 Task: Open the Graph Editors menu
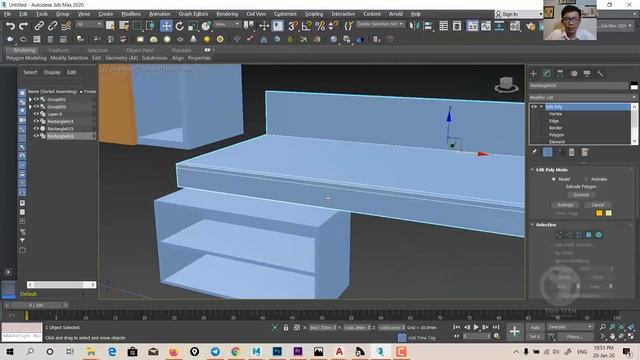click(x=193, y=14)
